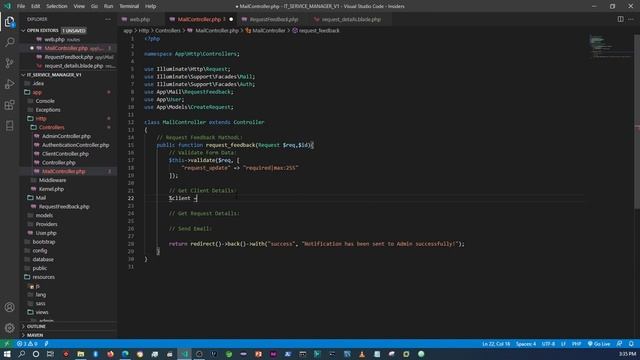The image size is (640, 360).
Task: Open the Explorer view in activity bar
Action: tap(9, 22)
